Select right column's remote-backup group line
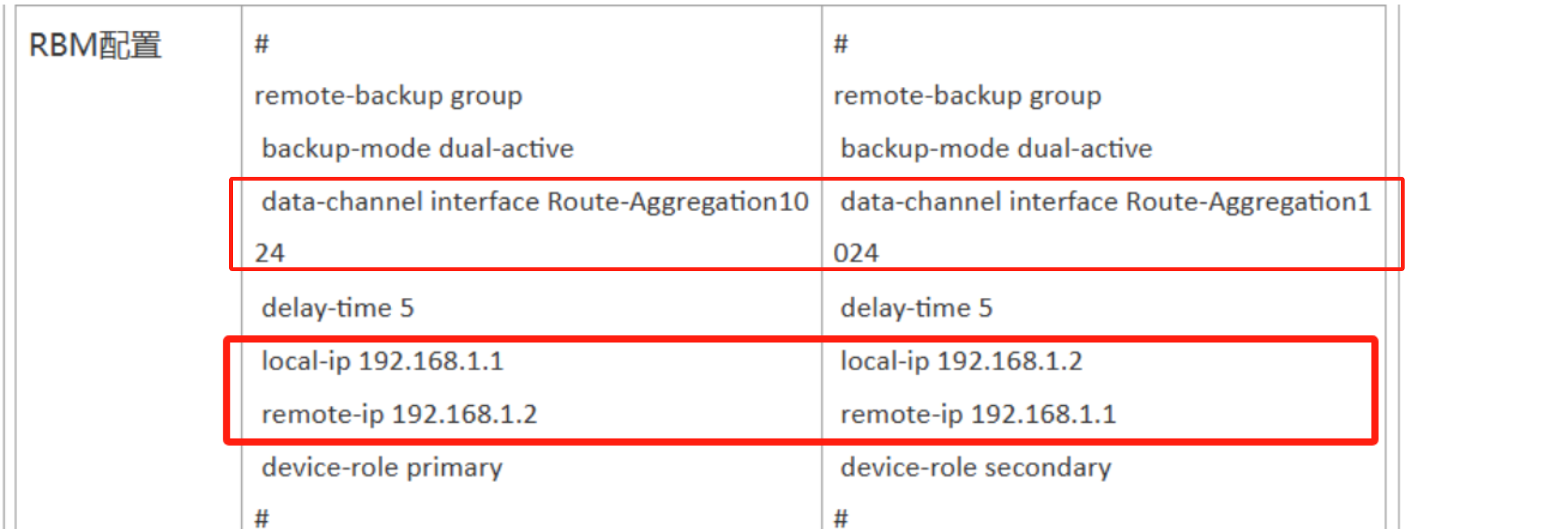The width and height of the screenshot is (1568, 529). coord(967,96)
